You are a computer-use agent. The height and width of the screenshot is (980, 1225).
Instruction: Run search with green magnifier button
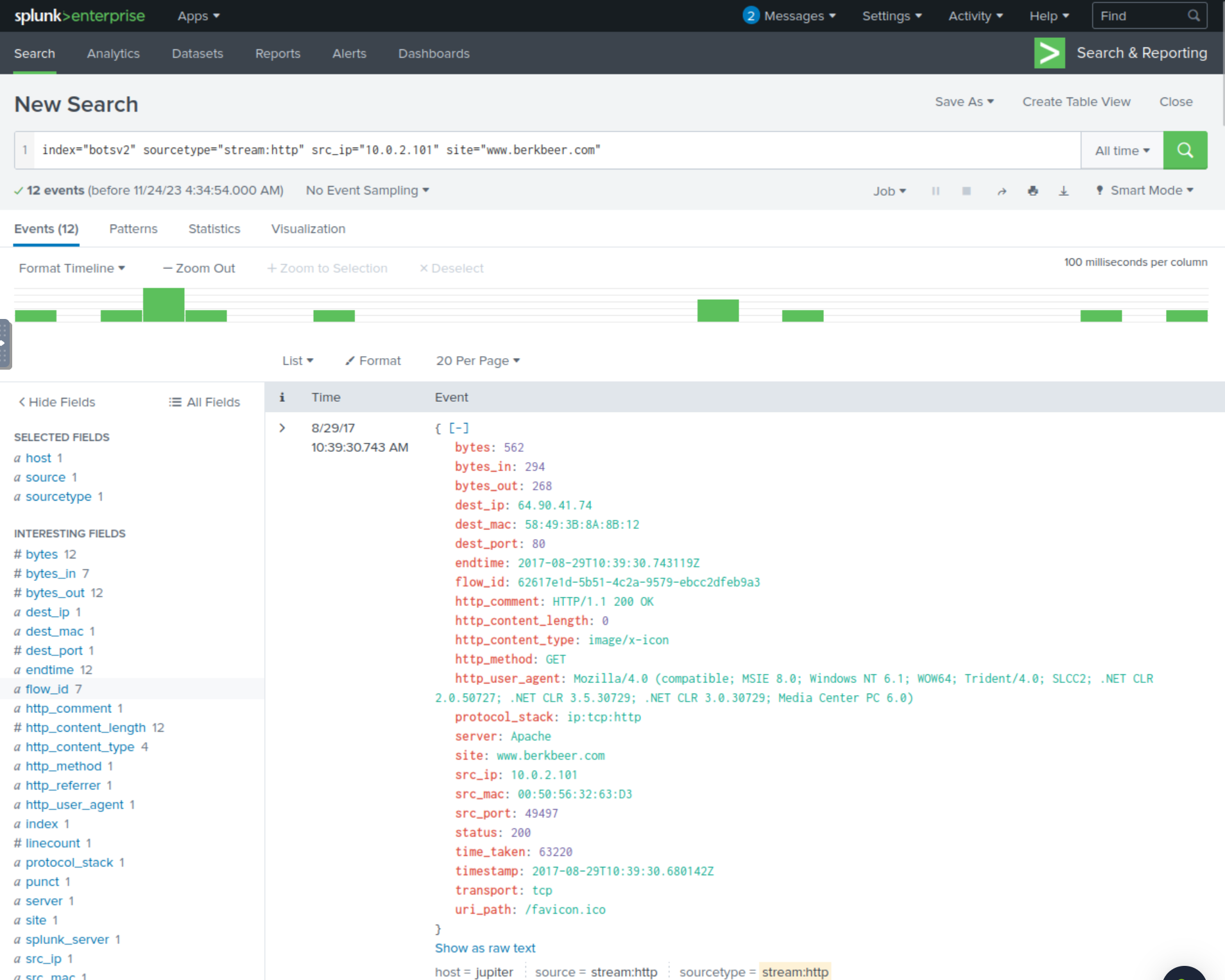[x=1185, y=150]
